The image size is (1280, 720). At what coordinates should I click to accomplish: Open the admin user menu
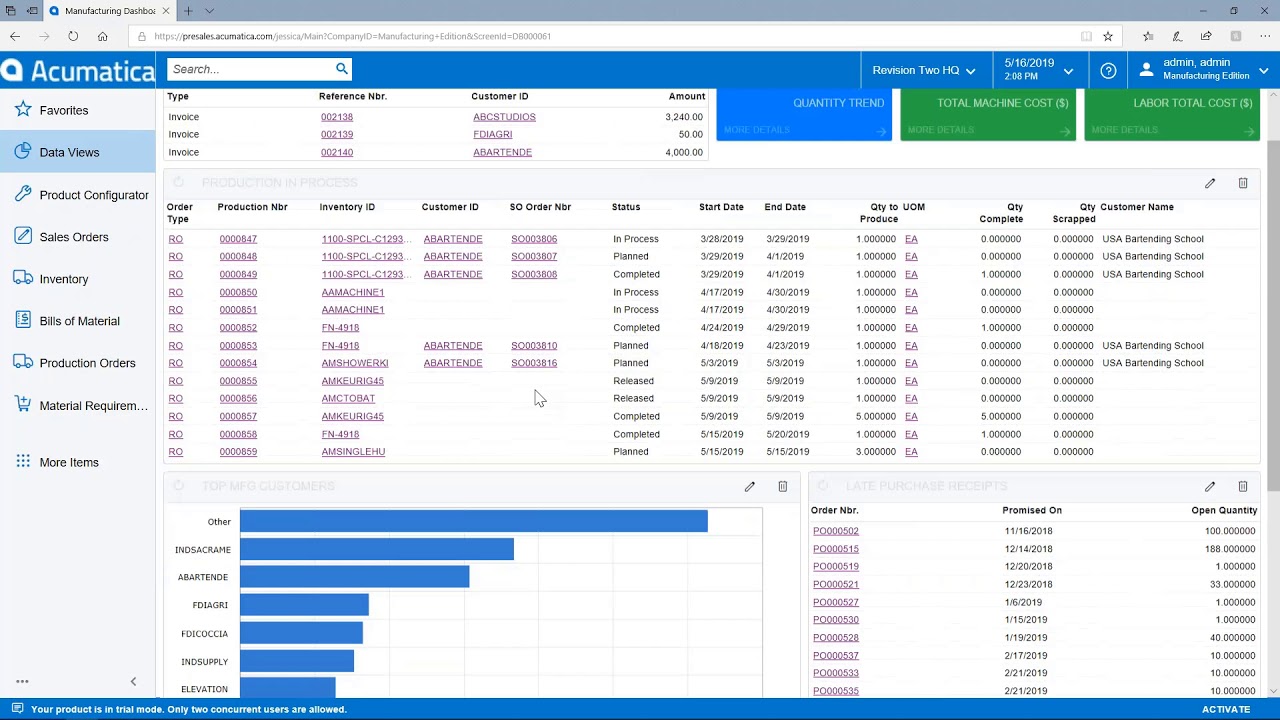point(1204,70)
